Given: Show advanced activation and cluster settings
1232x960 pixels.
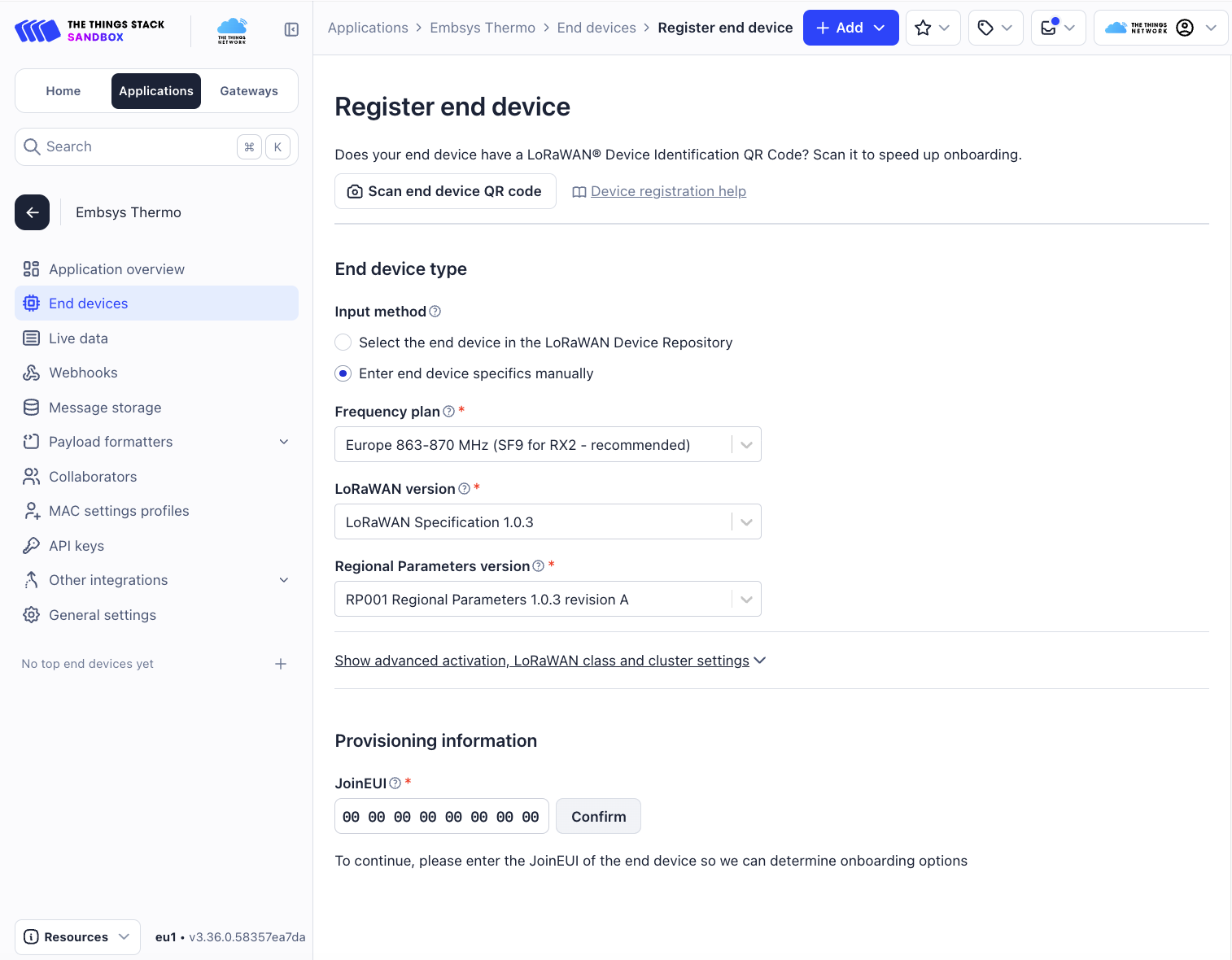Looking at the screenshot, I should click(550, 661).
